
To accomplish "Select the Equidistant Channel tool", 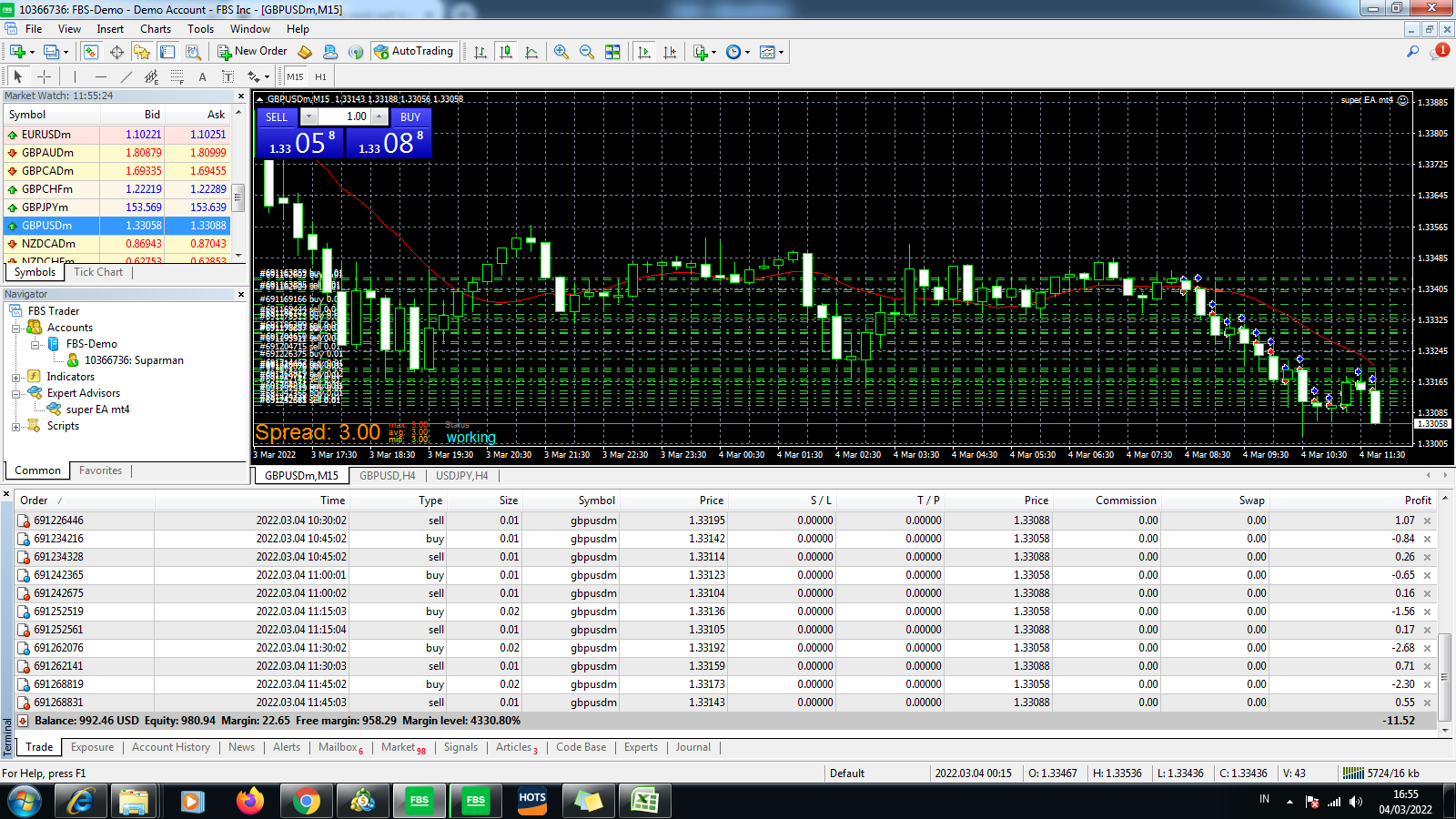I will pyautogui.click(x=152, y=76).
